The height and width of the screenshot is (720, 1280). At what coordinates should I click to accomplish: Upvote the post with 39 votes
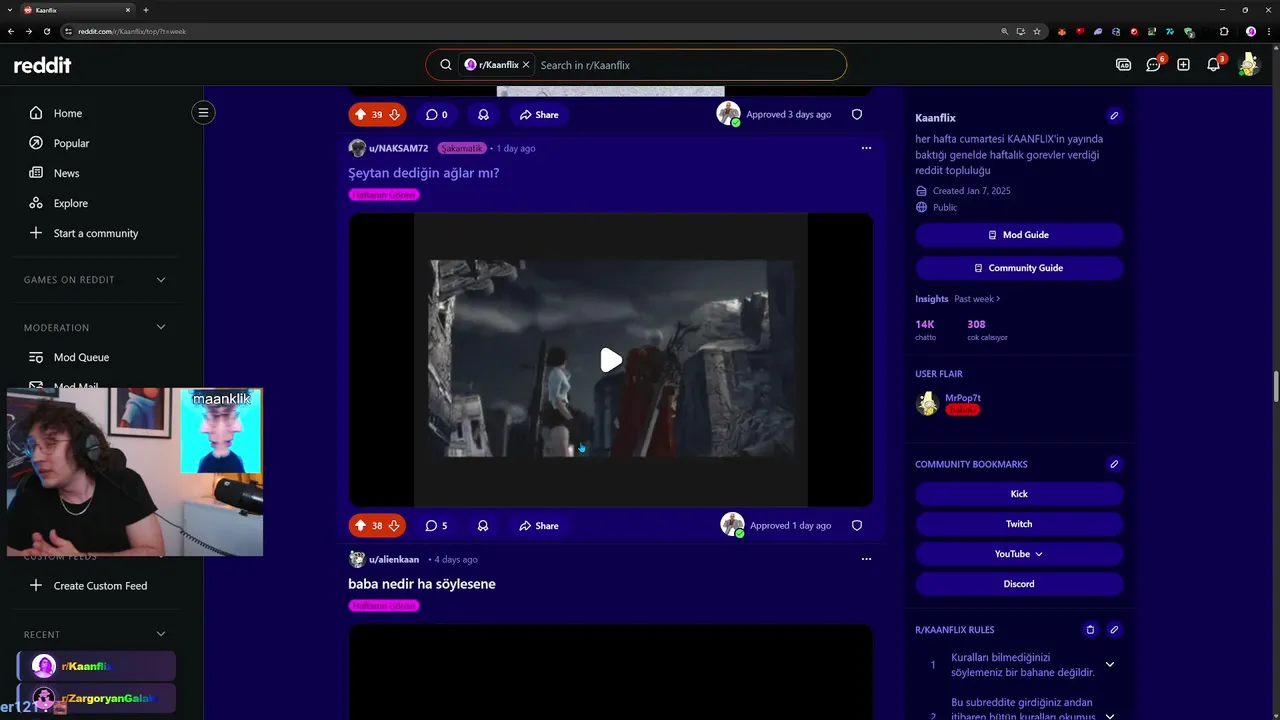360,115
